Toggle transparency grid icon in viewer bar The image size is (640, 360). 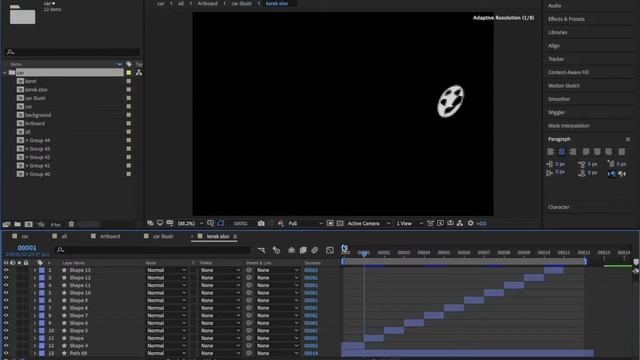pyautogui.click(x=340, y=223)
